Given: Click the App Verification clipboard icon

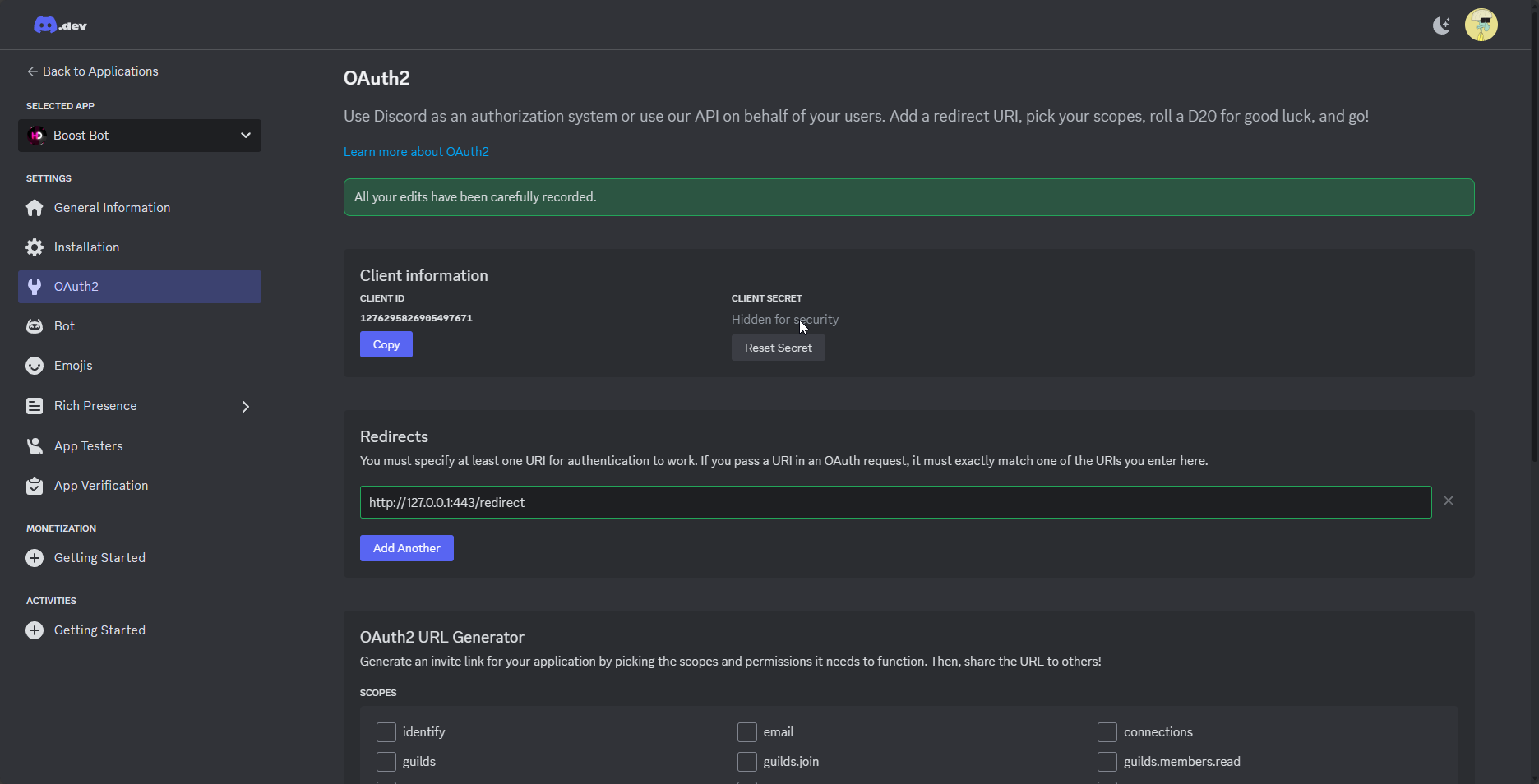Looking at the screenshot, I should pyautogui.click(x=35, y=486).
